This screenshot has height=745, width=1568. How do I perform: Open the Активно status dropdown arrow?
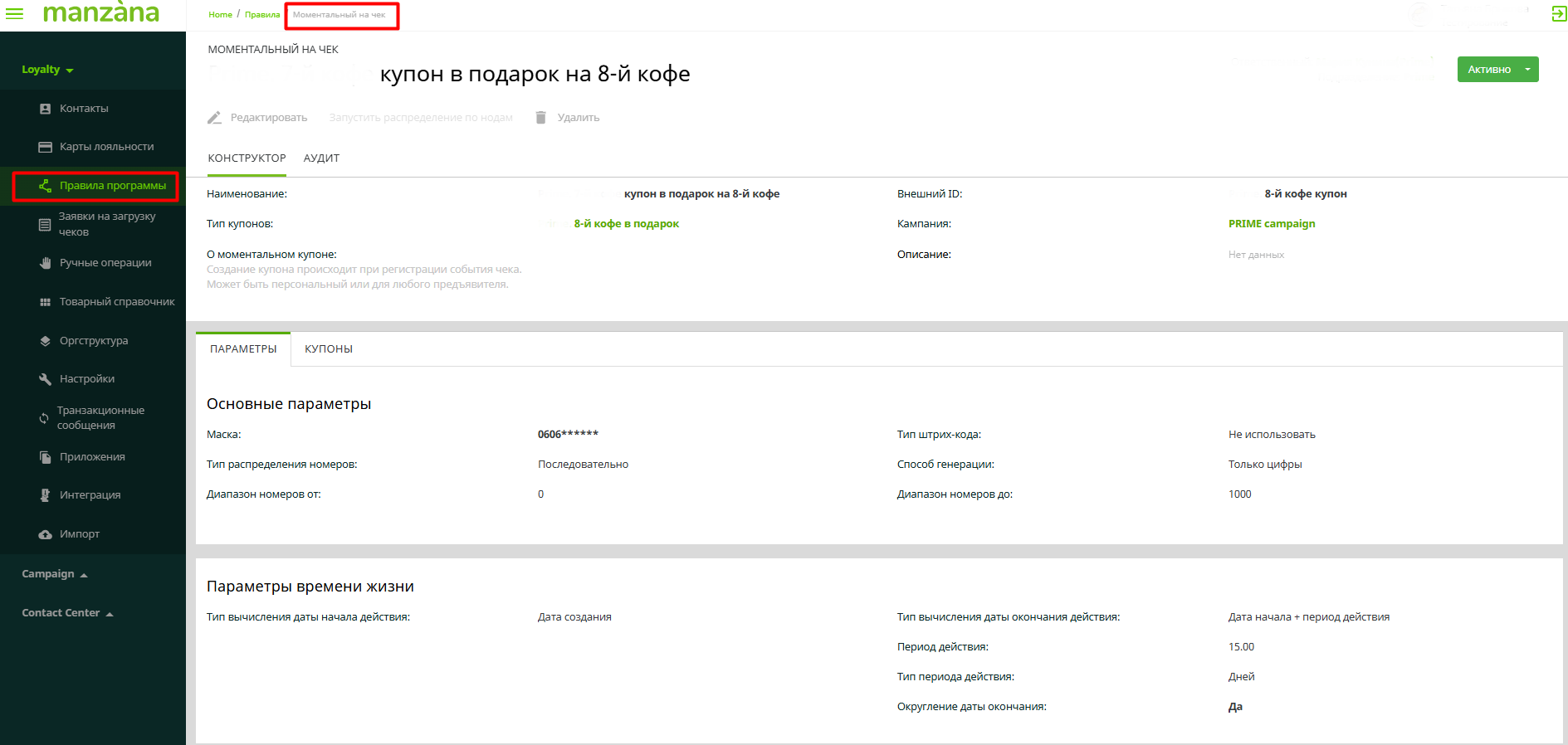point(1527,70)
